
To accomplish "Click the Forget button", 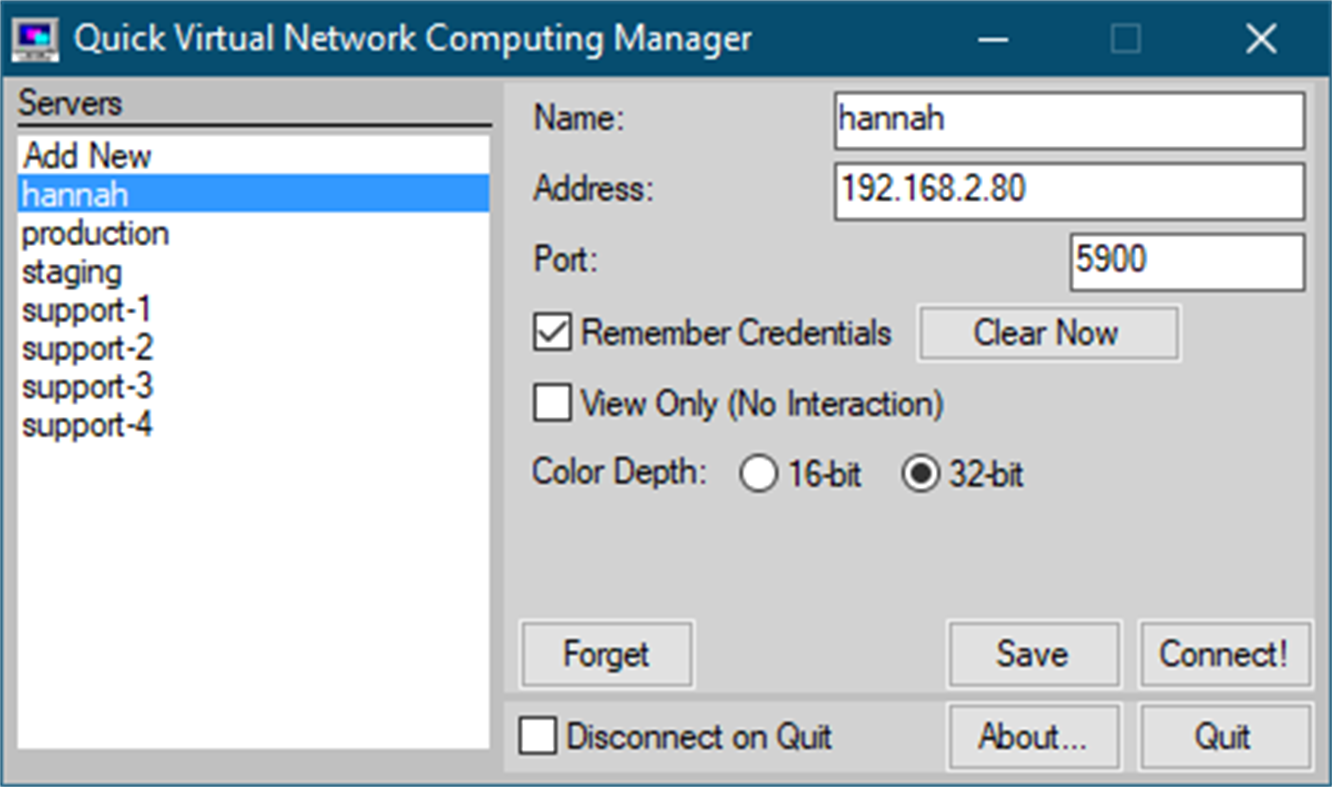I will point(606,654).
